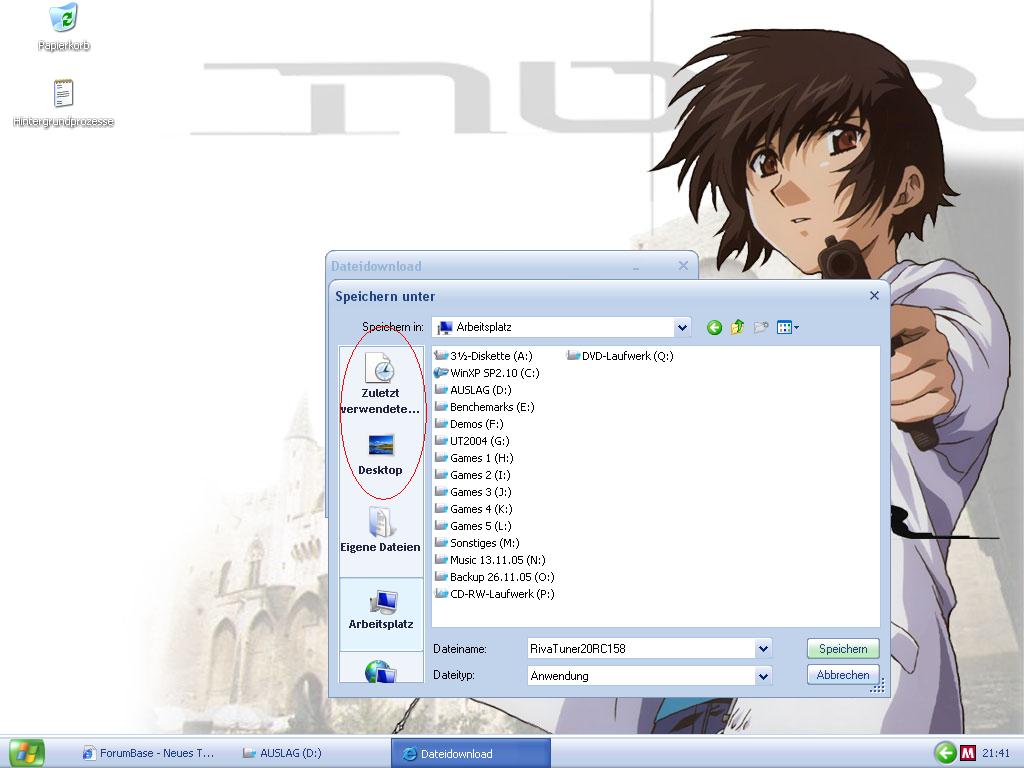Close the Speichern unter dialog

874,296
